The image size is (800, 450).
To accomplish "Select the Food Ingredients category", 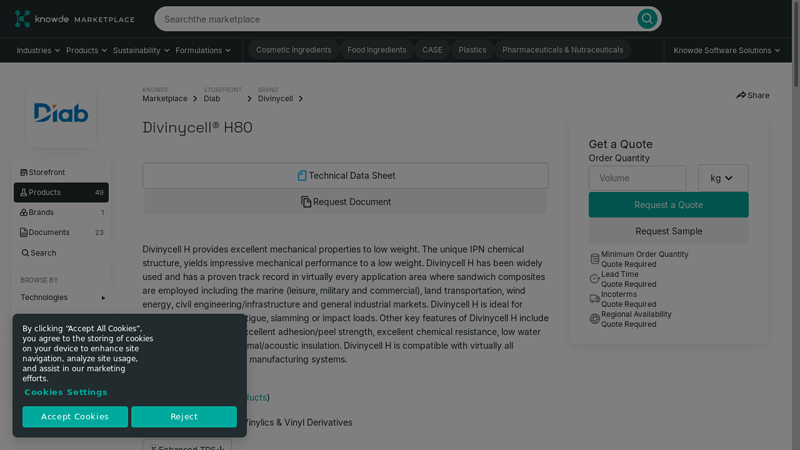I will click(377, 49).
